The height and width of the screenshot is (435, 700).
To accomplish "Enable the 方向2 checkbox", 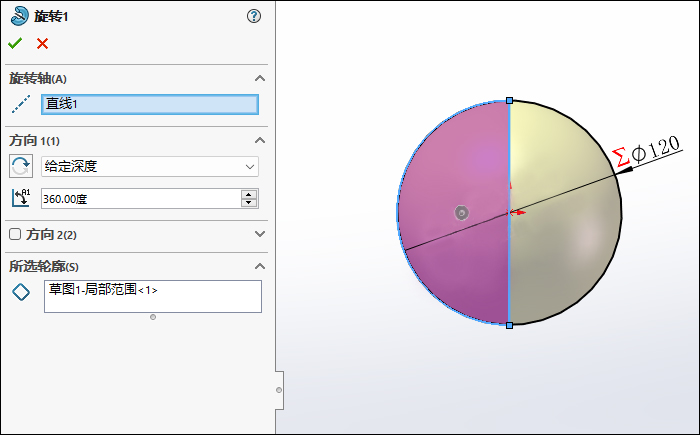I will point(15,234).
